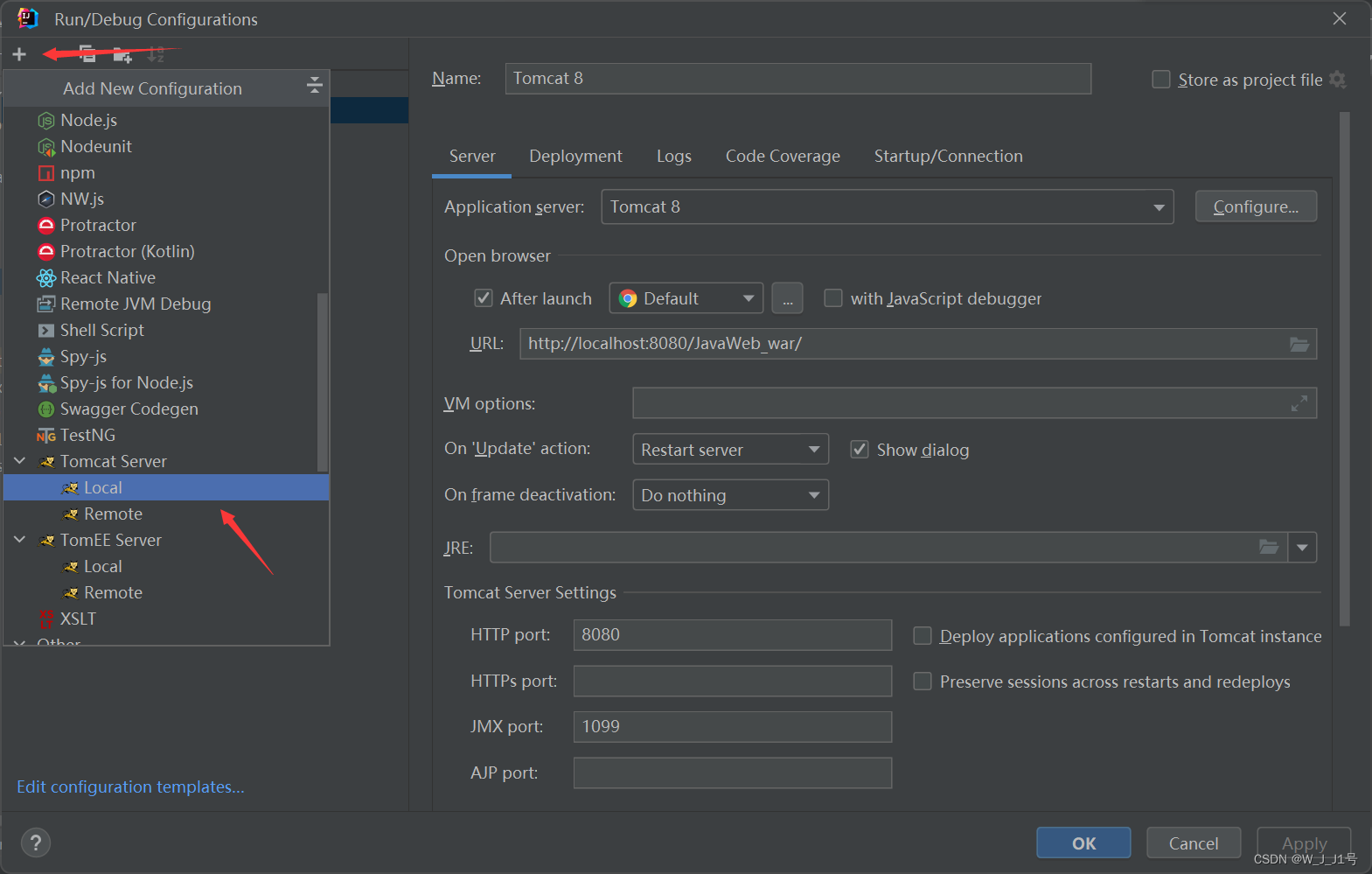
Task: Click the empty HTTPs port field
Action: tap(733, 682)
